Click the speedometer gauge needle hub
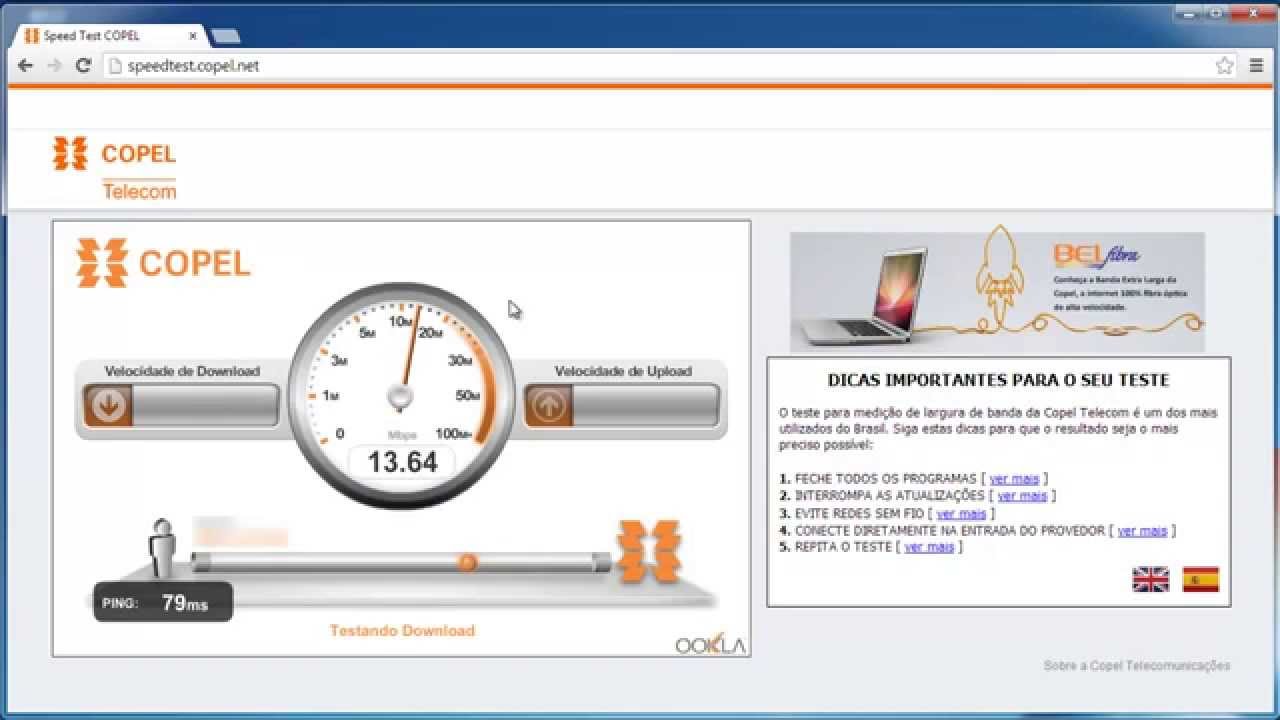The width and height of the screenshot is (1280, 720). pyautogui.click(x=400, y=398)
